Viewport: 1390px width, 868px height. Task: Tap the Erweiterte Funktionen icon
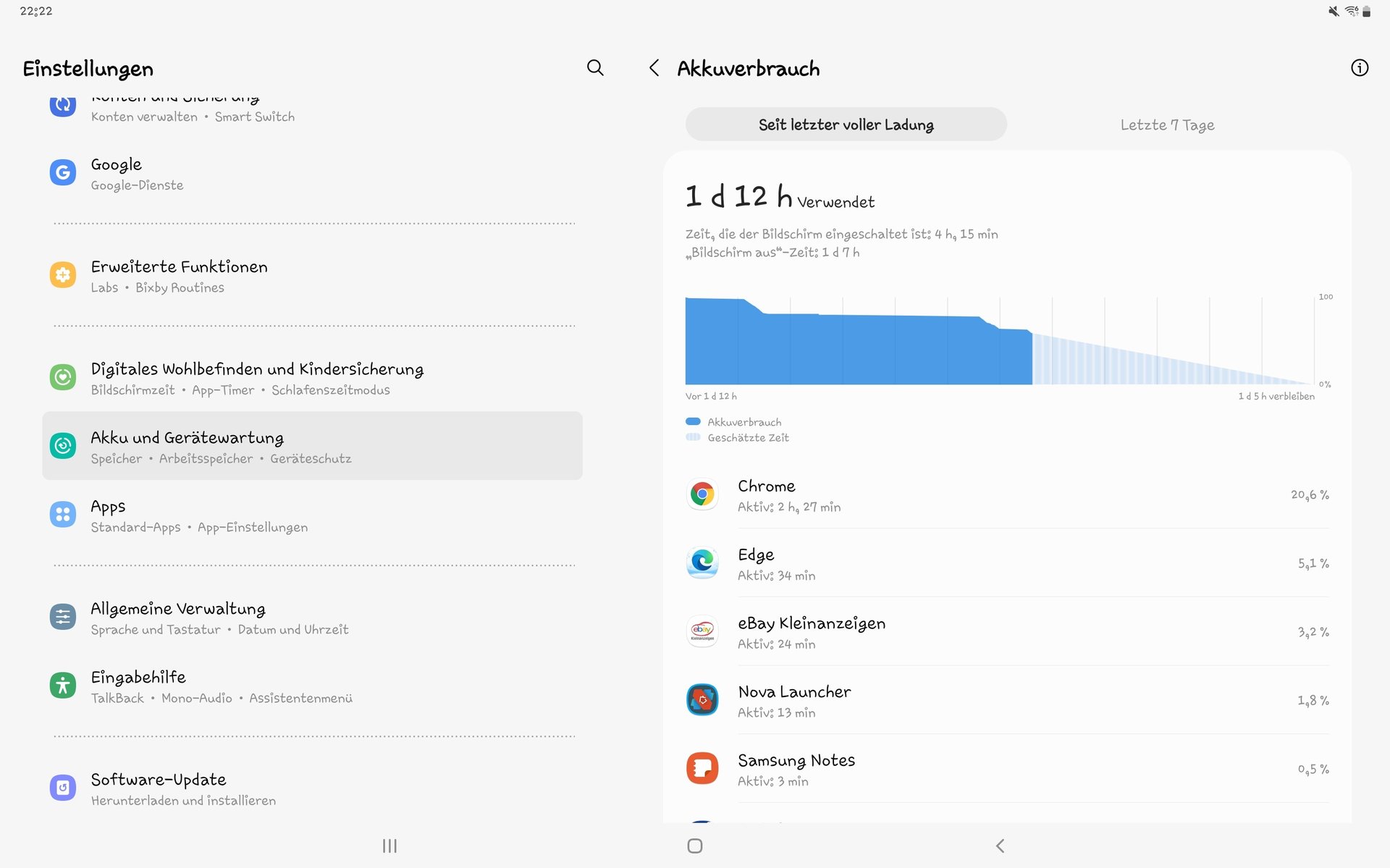click(x=63, y=275)
